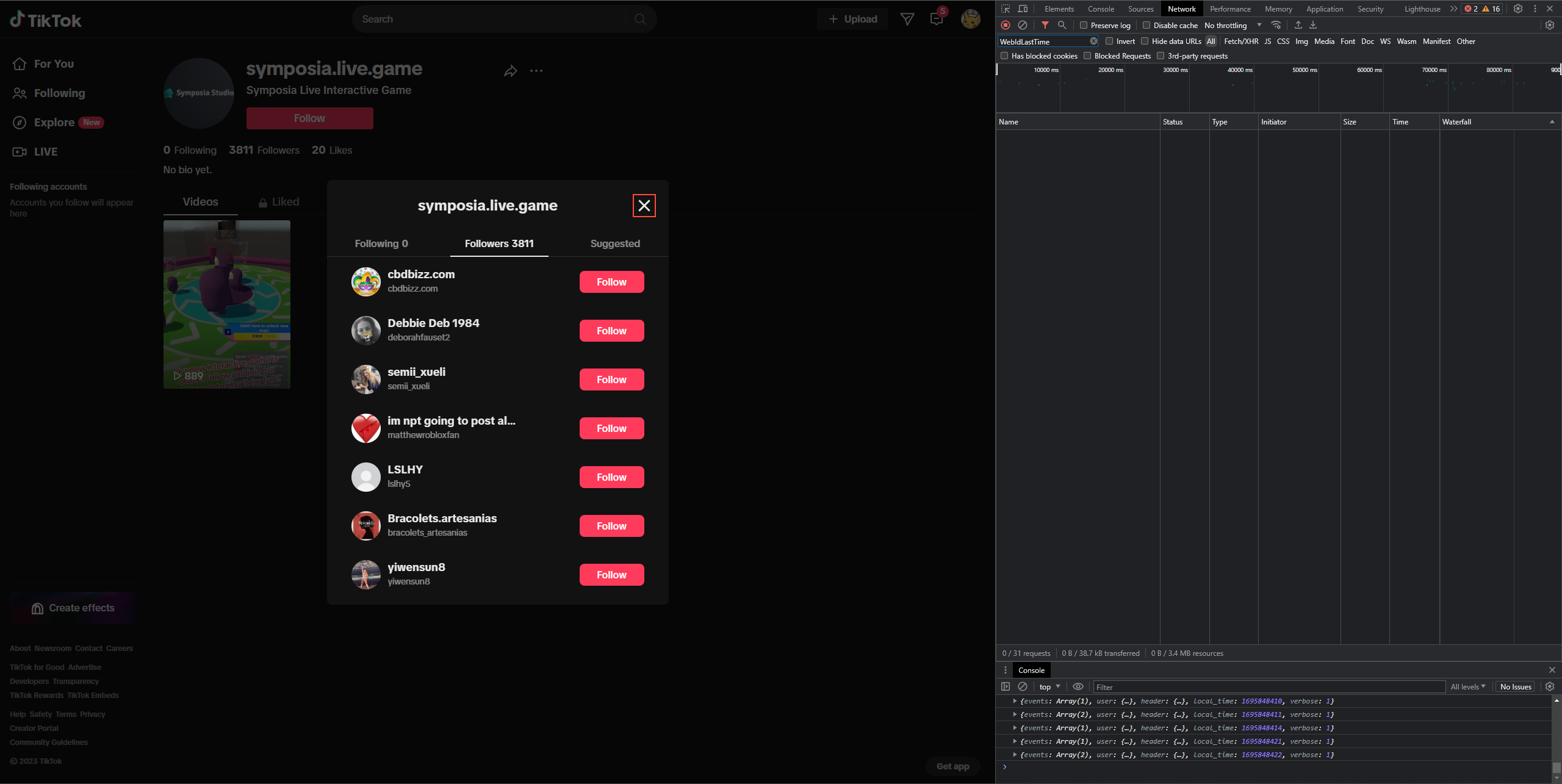Open the No Issues button
Screen dimensions: 1562x784
pyautogui.click(x=1516, y=686)
